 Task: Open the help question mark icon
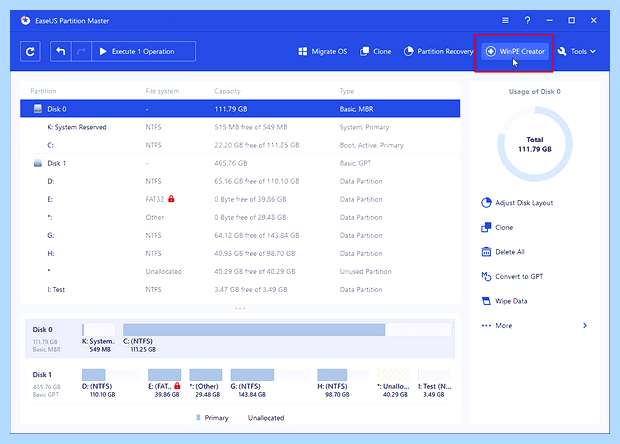[x=527, y=20]
